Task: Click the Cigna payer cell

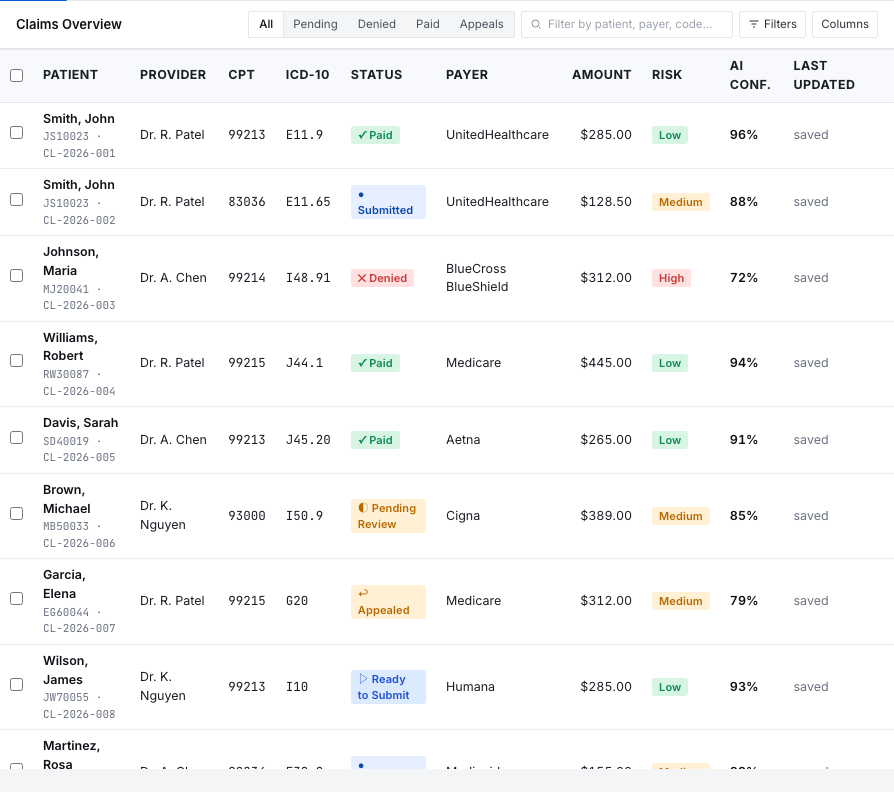Action: point(463,515)
